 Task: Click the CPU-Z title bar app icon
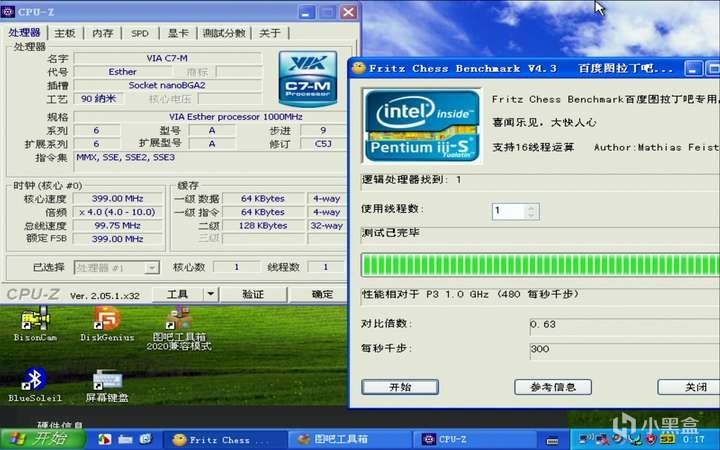tap(8, 11)
